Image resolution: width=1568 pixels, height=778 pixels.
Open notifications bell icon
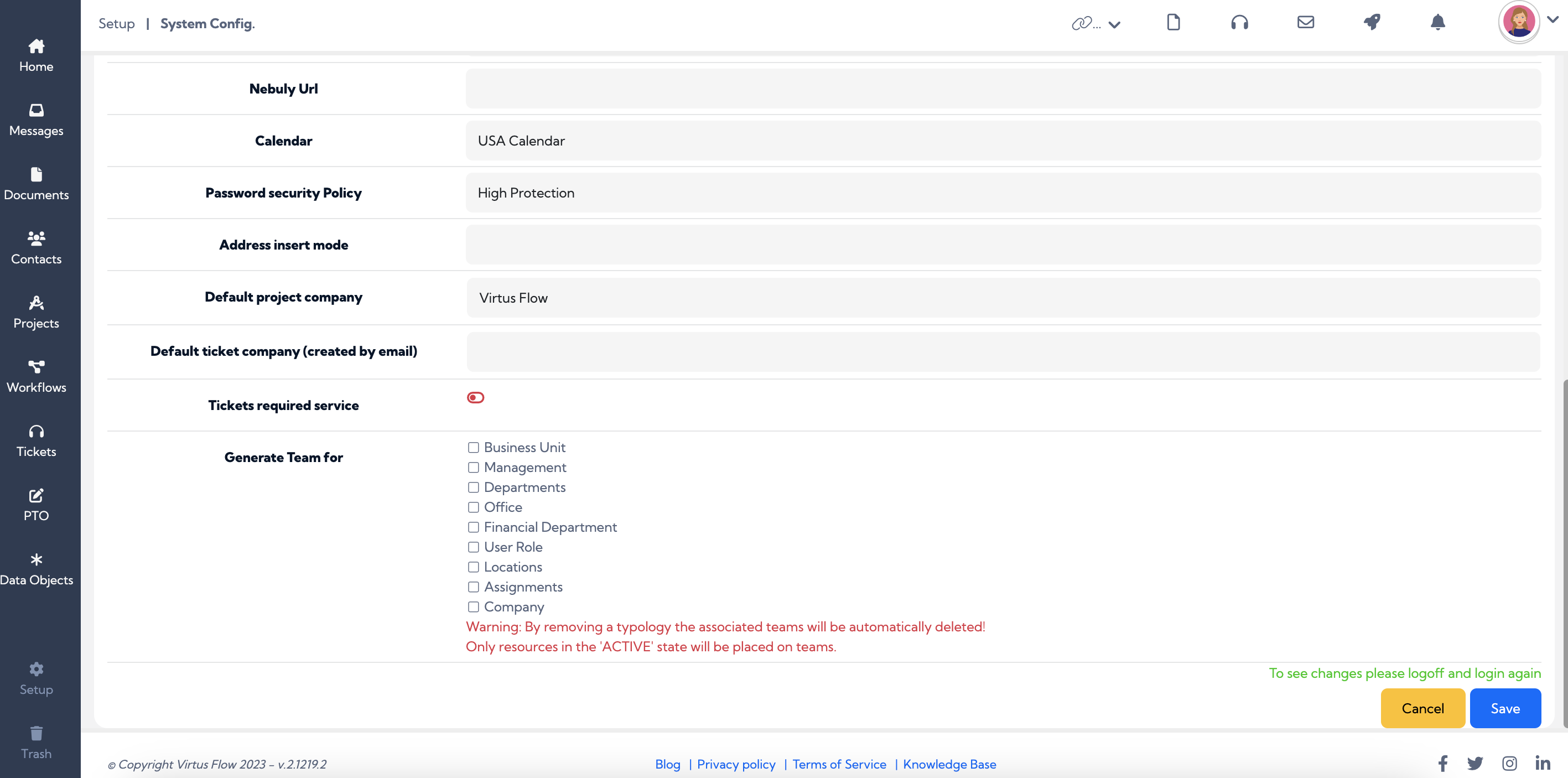click(1437, 23)
